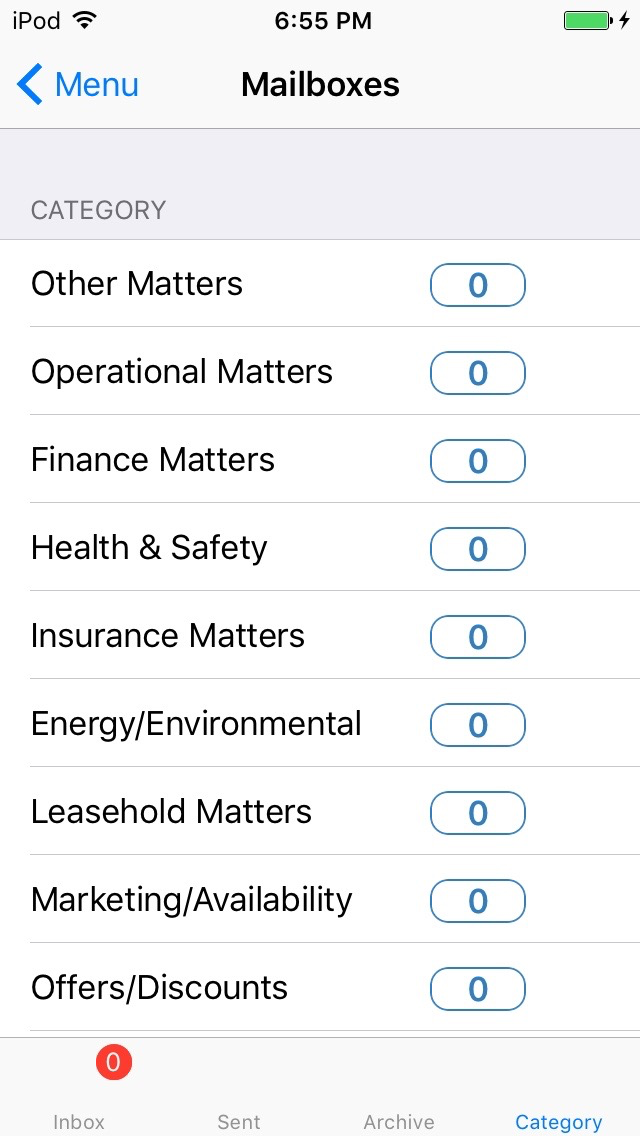The width and height of the screenshot is (640, 1136).
Task: Switch to the Sent tab
Action: [x=239, y=1100]
